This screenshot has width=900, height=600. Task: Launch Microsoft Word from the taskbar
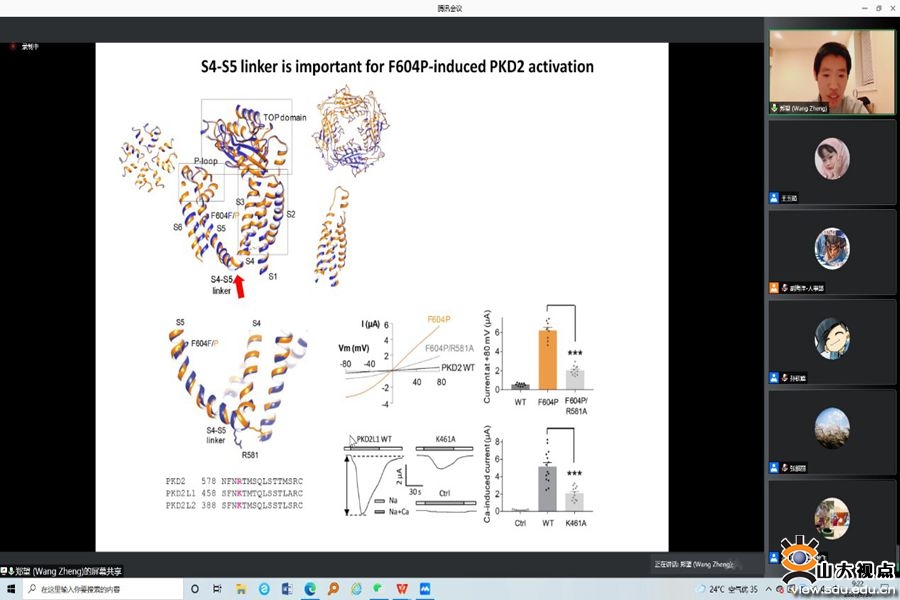tap(287, 589)
